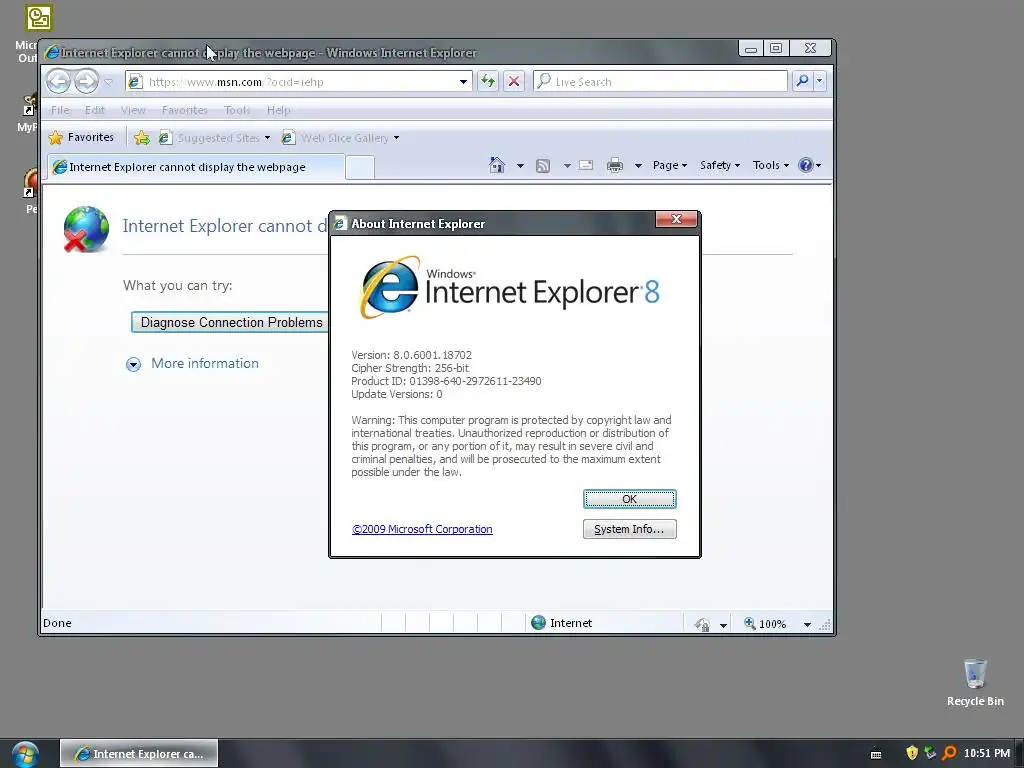This screenshot has width=1024, height=768.
Task: Click OK in About Internet Explorer
Action: [630, 499]
